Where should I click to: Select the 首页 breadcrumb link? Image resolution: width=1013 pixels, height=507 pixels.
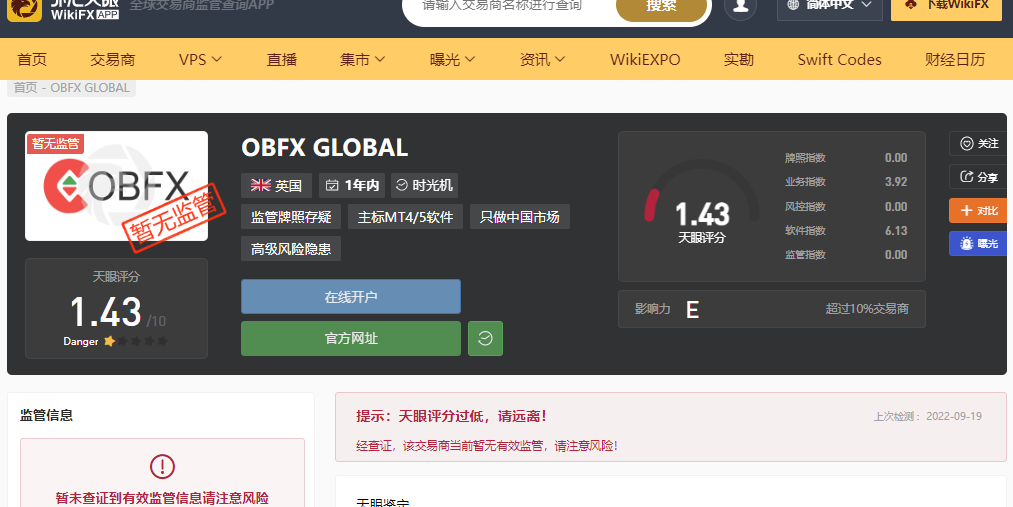tap(26, 88)
